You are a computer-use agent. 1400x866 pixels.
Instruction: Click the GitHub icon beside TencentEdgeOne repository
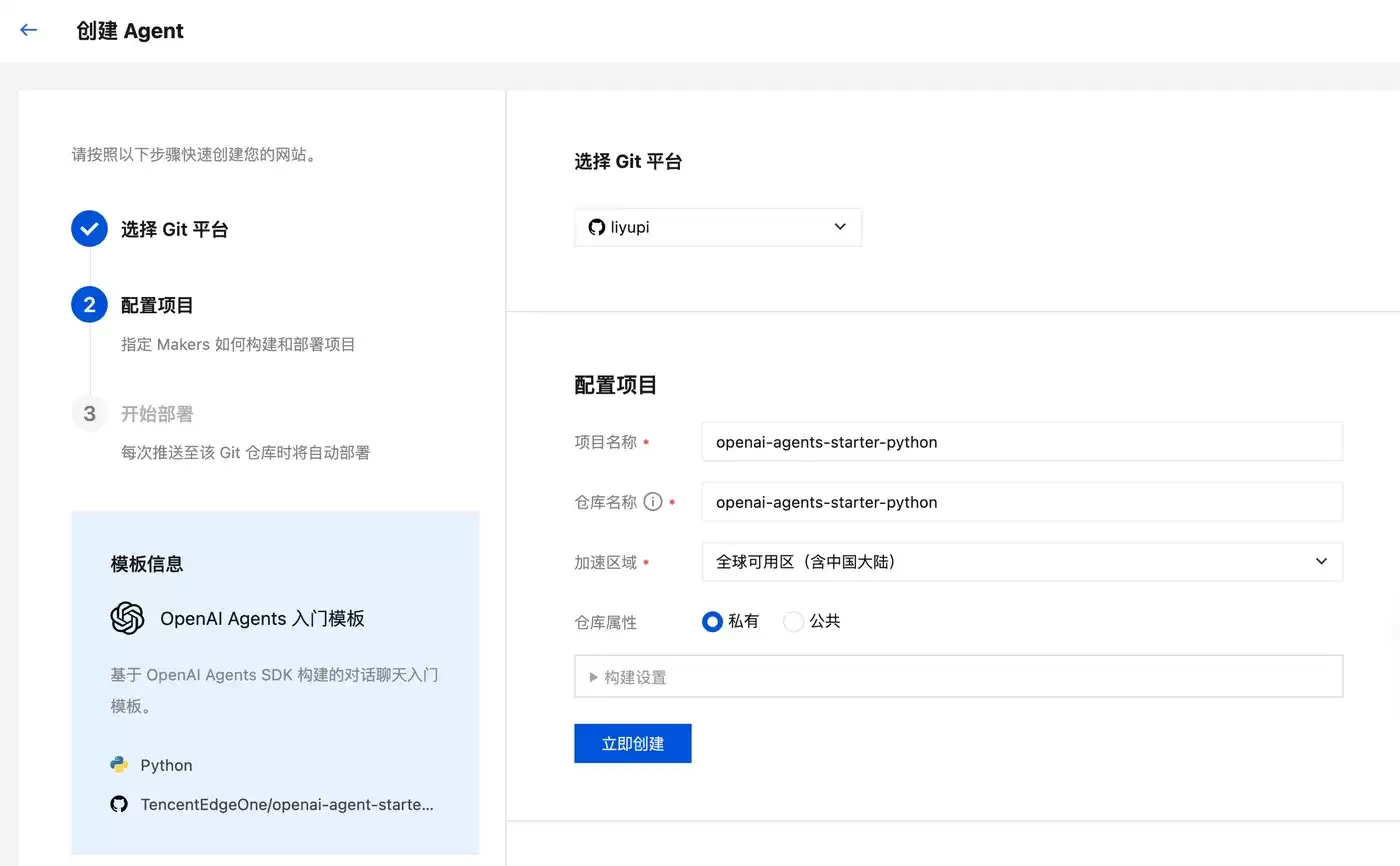119,804
